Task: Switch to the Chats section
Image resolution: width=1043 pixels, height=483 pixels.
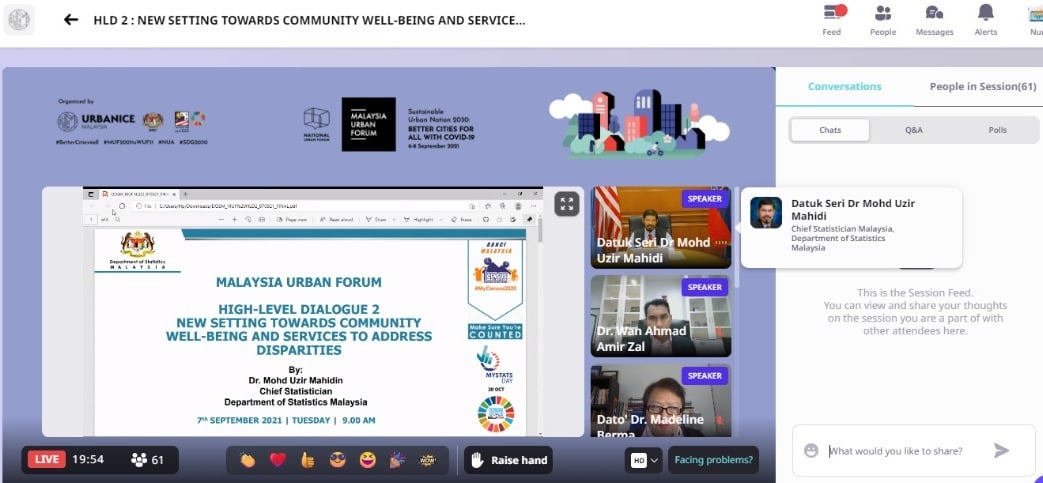Action: click(830, 130)
